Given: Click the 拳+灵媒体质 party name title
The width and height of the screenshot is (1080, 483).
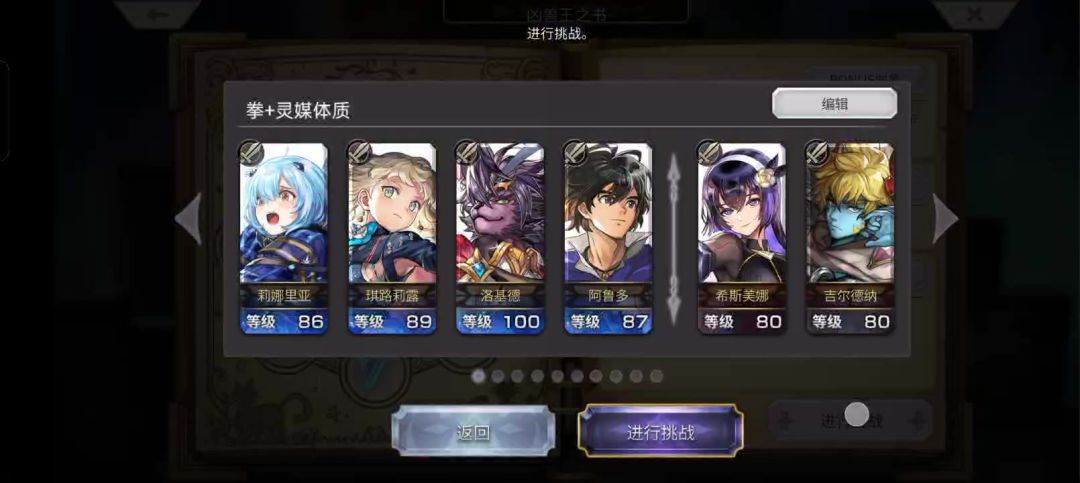Looking at the screenshot, I should tap(298, 110).
